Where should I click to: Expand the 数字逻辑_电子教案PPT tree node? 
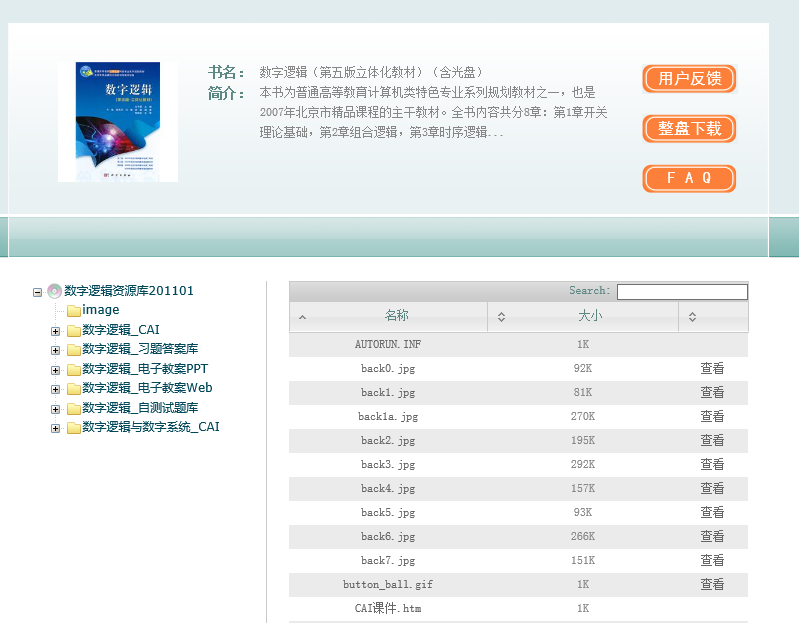click(55, 370)
